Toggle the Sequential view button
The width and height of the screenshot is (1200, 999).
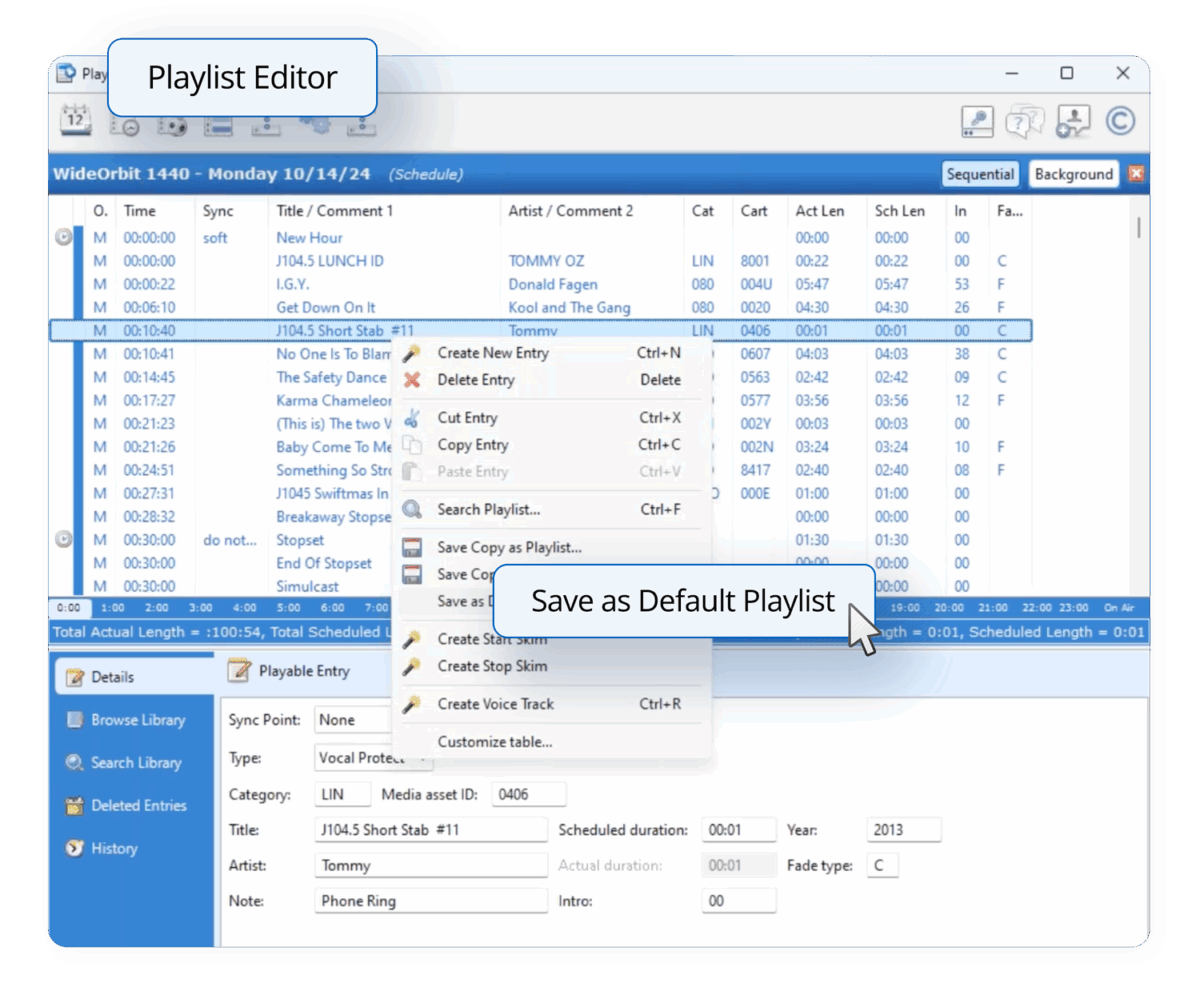pos(980,174)
